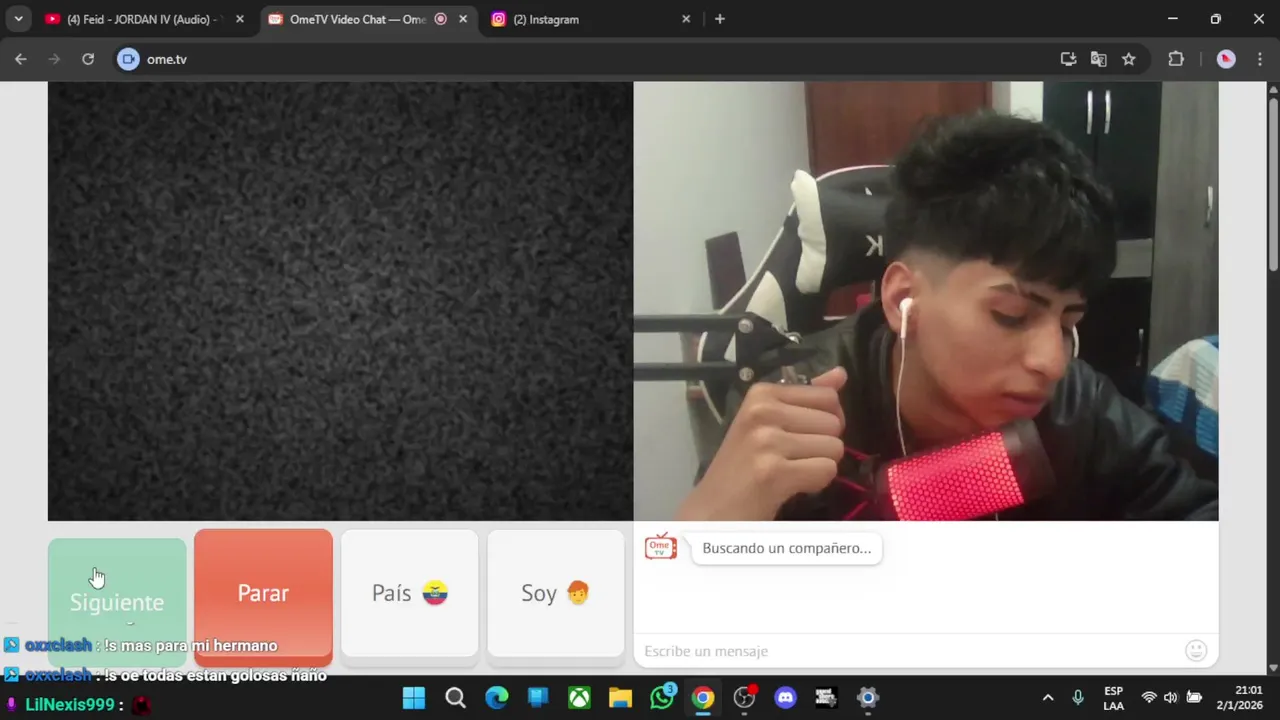This screenshot has height=720, width=1280.
Task: Open a new browser tab
Action: (719, 19)
